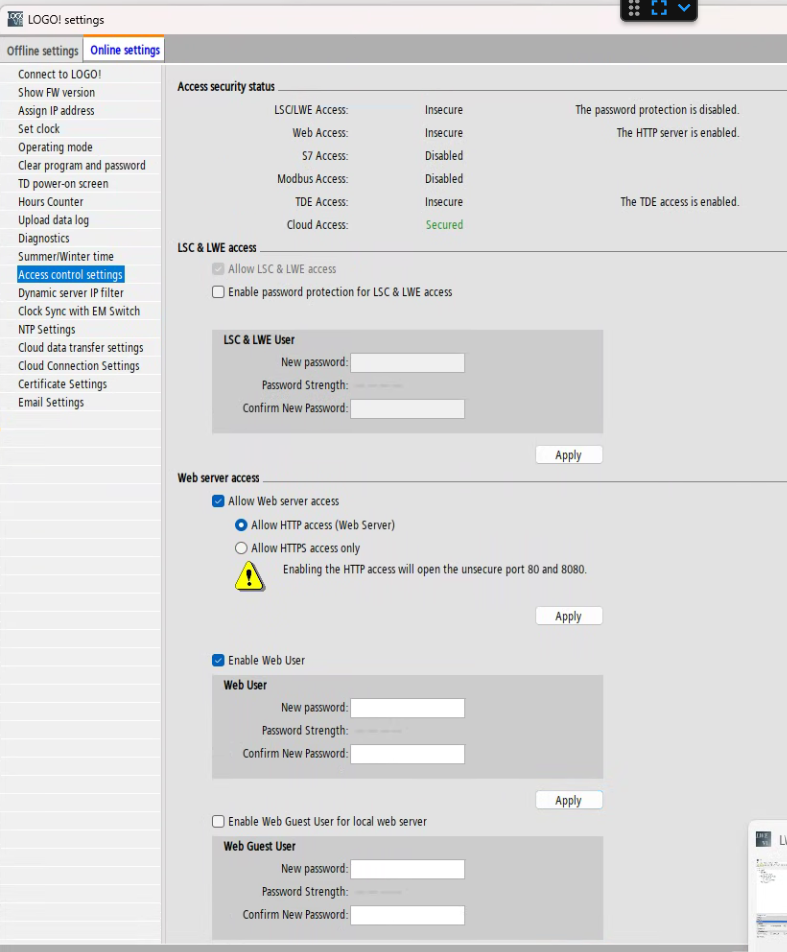Image resolution: width=787 pixels, height=952 pixels.
Task: Enable password protection for LSC & LWE access
Action: [218, 292]
